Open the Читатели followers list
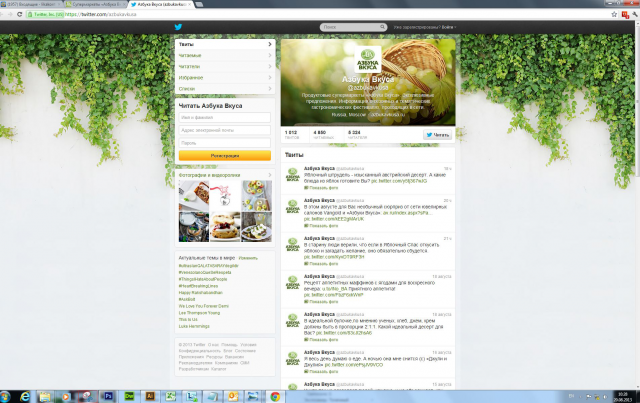The image size is (640, 403). click(x=225, y=67)
